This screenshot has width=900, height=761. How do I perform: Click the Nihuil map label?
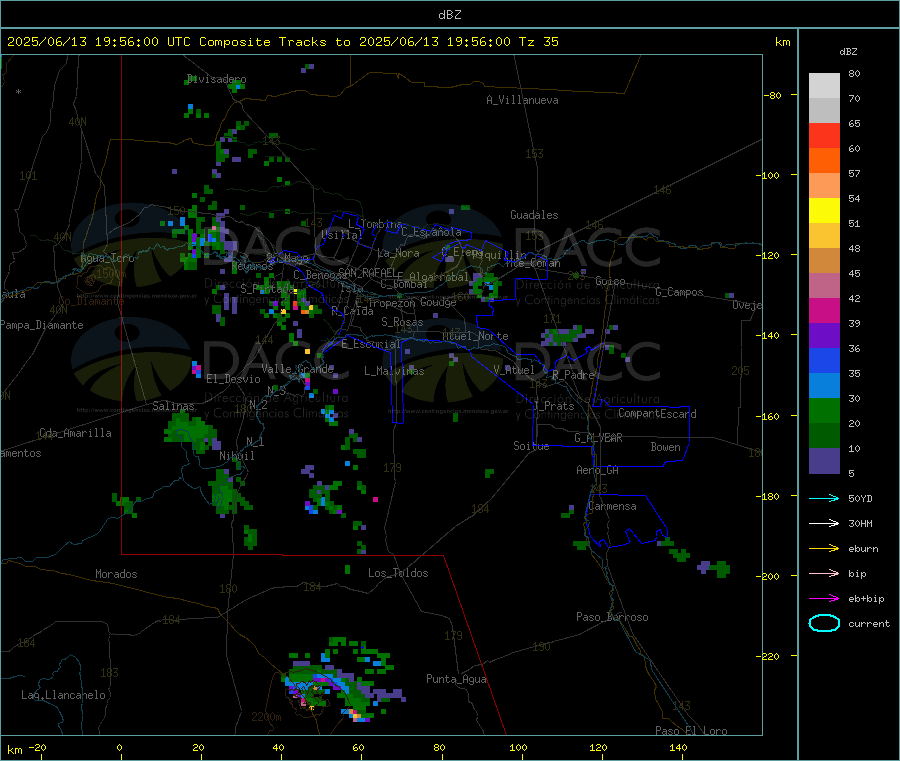coord(237,456)
